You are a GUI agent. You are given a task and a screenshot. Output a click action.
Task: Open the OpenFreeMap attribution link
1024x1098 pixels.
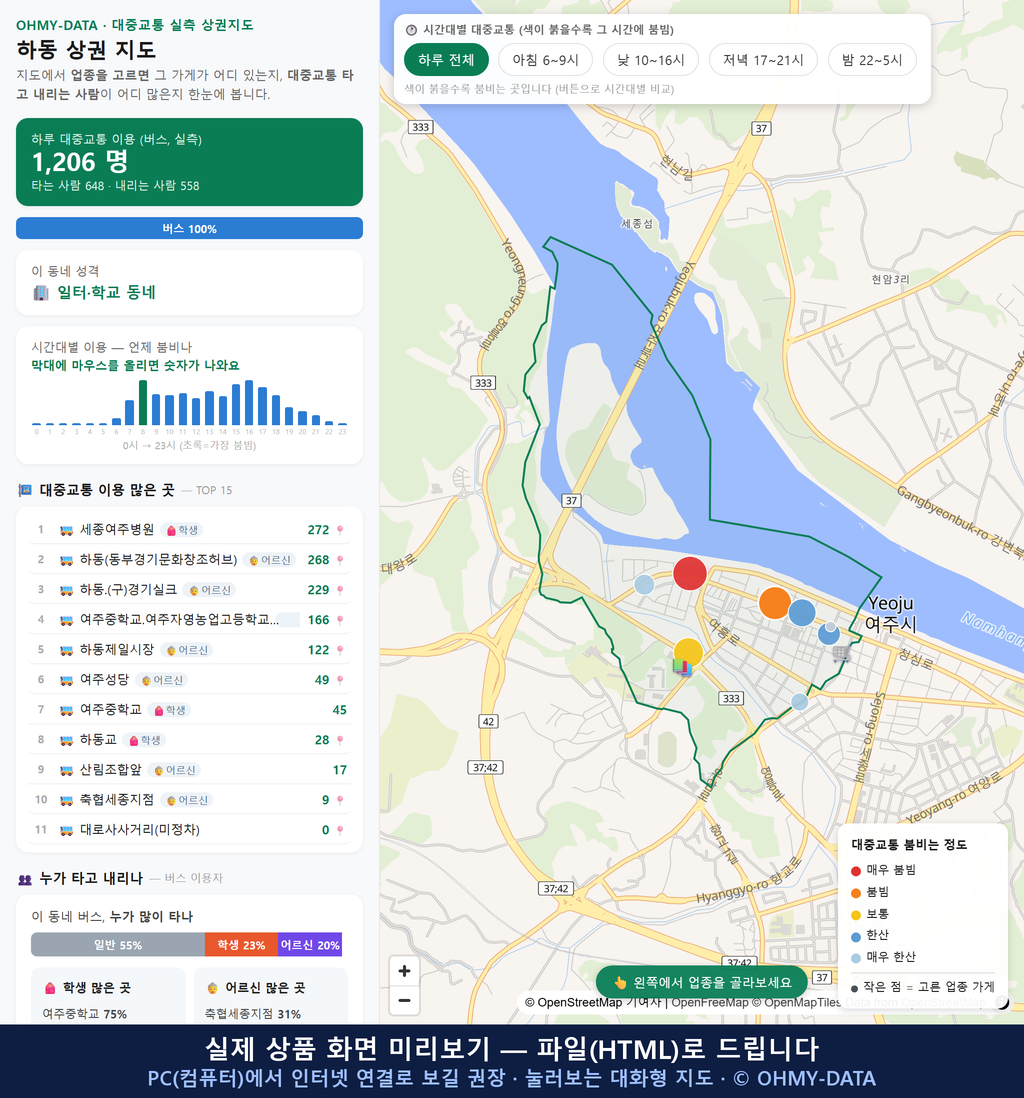click(x=710, y=1003)
